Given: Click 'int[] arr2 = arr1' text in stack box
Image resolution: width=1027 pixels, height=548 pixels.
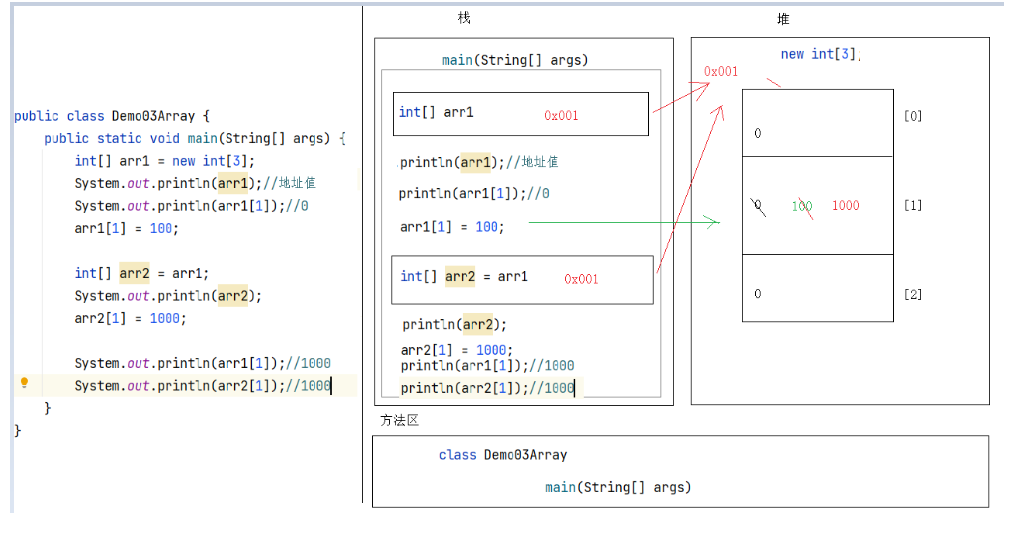Looking at the screenshot, I should pos(464,276).
